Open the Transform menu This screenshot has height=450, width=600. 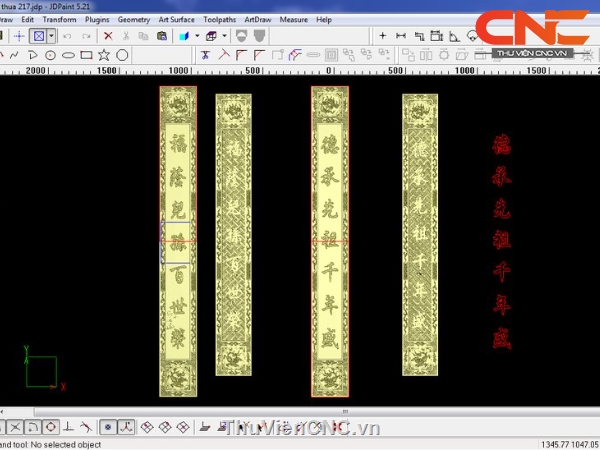(59, 20)
